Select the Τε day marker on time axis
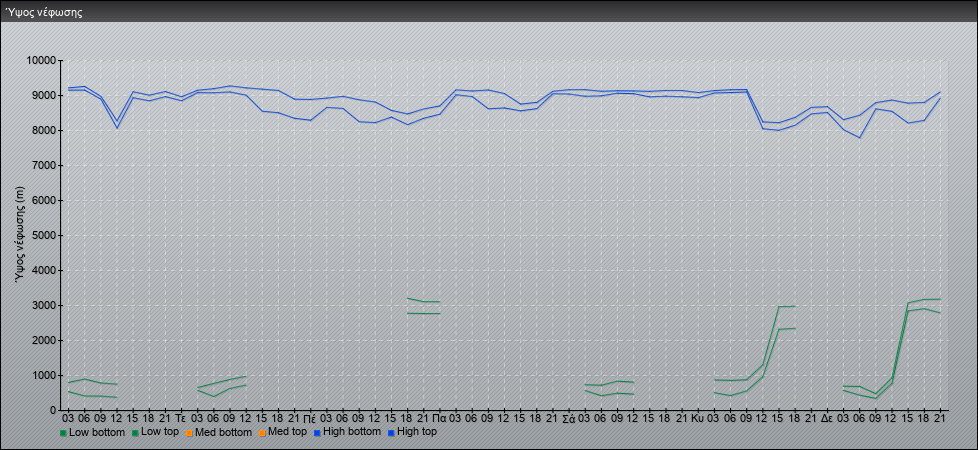978x450 pixels. pyautogui.click(x=180, y=417)
